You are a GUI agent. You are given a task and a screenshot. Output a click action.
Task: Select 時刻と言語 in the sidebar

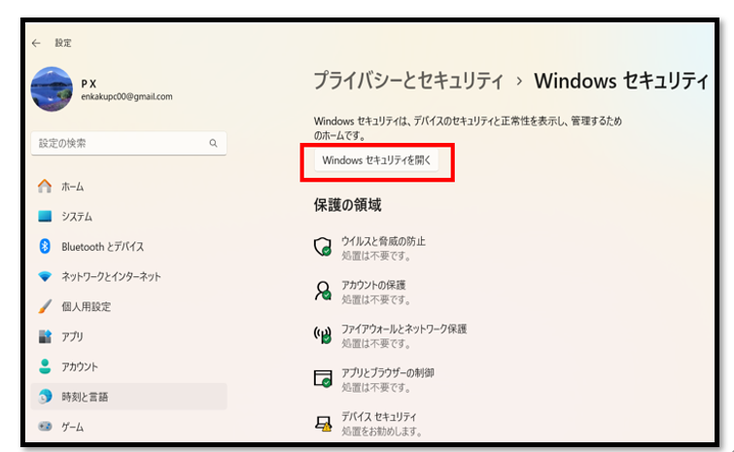129,397
